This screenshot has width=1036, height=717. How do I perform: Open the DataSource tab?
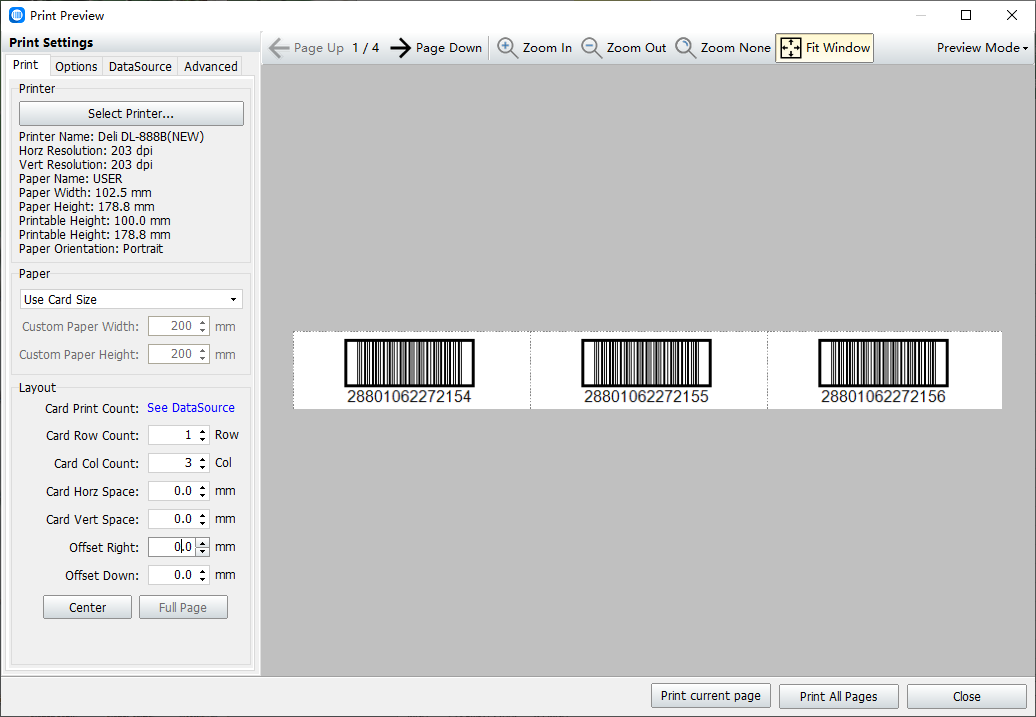[x=140, y=67]
